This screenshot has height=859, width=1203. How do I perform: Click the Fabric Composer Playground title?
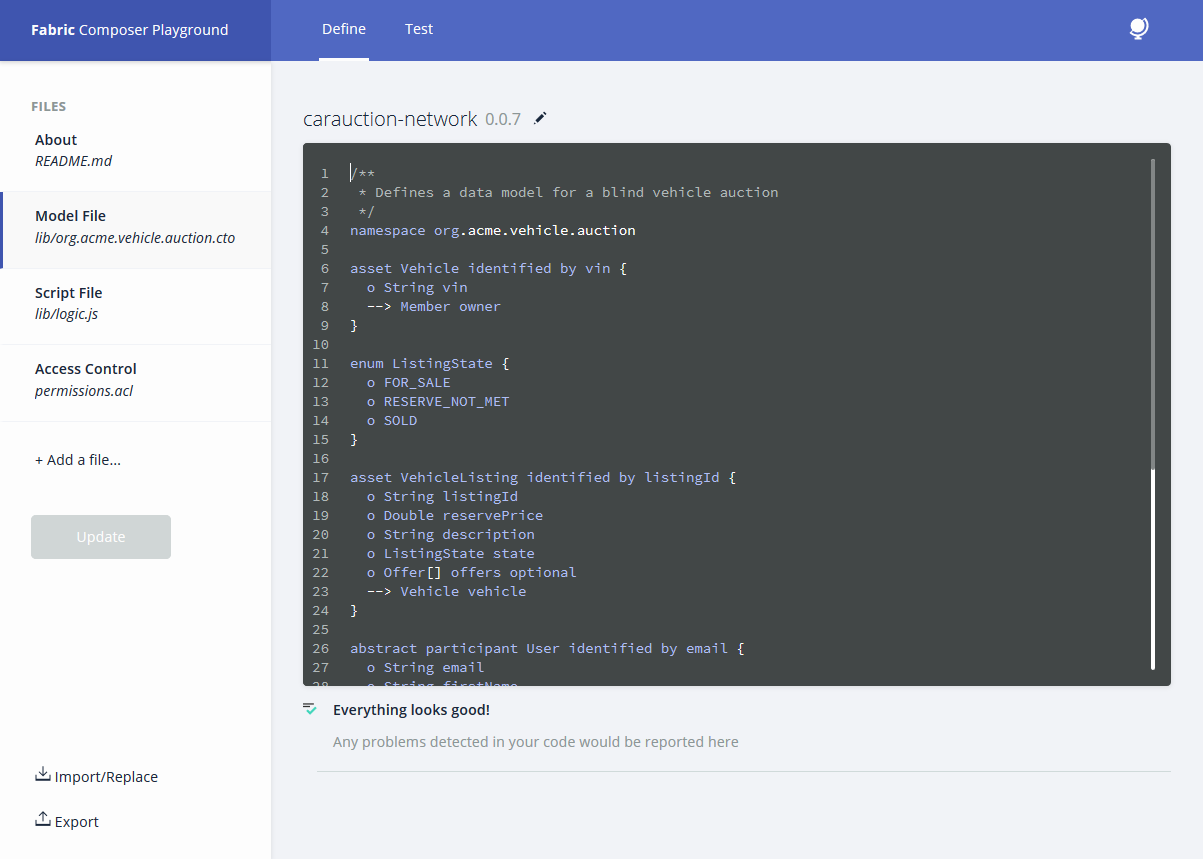pos(130,30)
